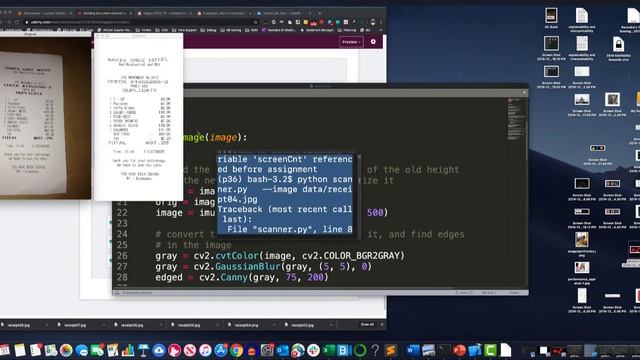Open Outlook from the Dock
Viewport: 640px width, 360px height.
tap(282, 350)
